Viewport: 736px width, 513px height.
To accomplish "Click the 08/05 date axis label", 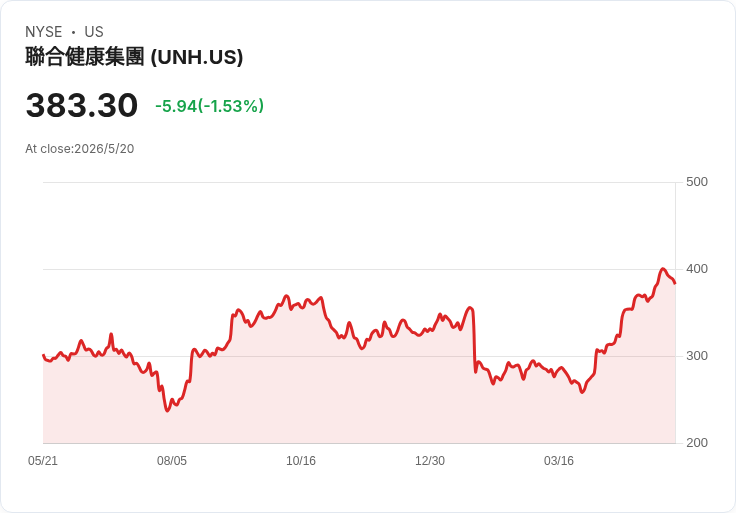I will (172, 461).
